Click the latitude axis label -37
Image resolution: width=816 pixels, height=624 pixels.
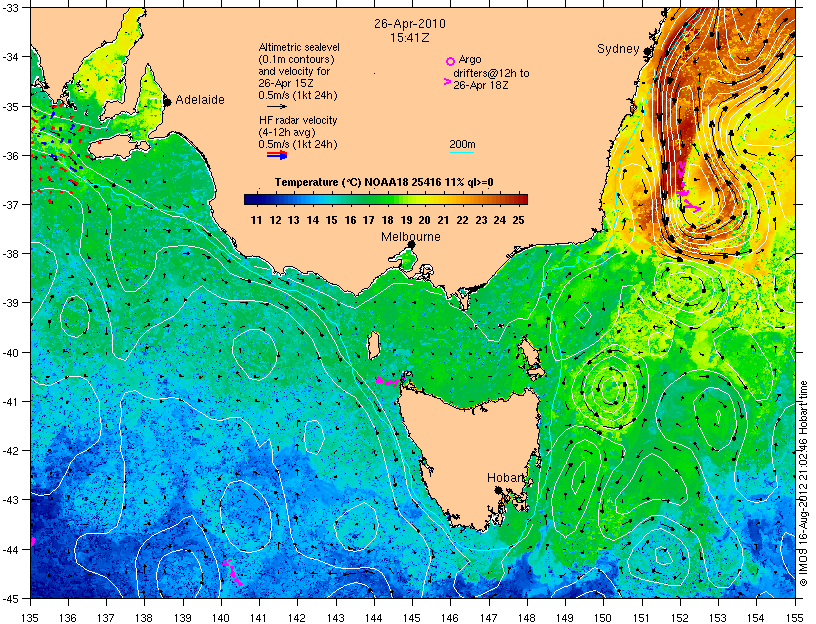coord(11,205)
